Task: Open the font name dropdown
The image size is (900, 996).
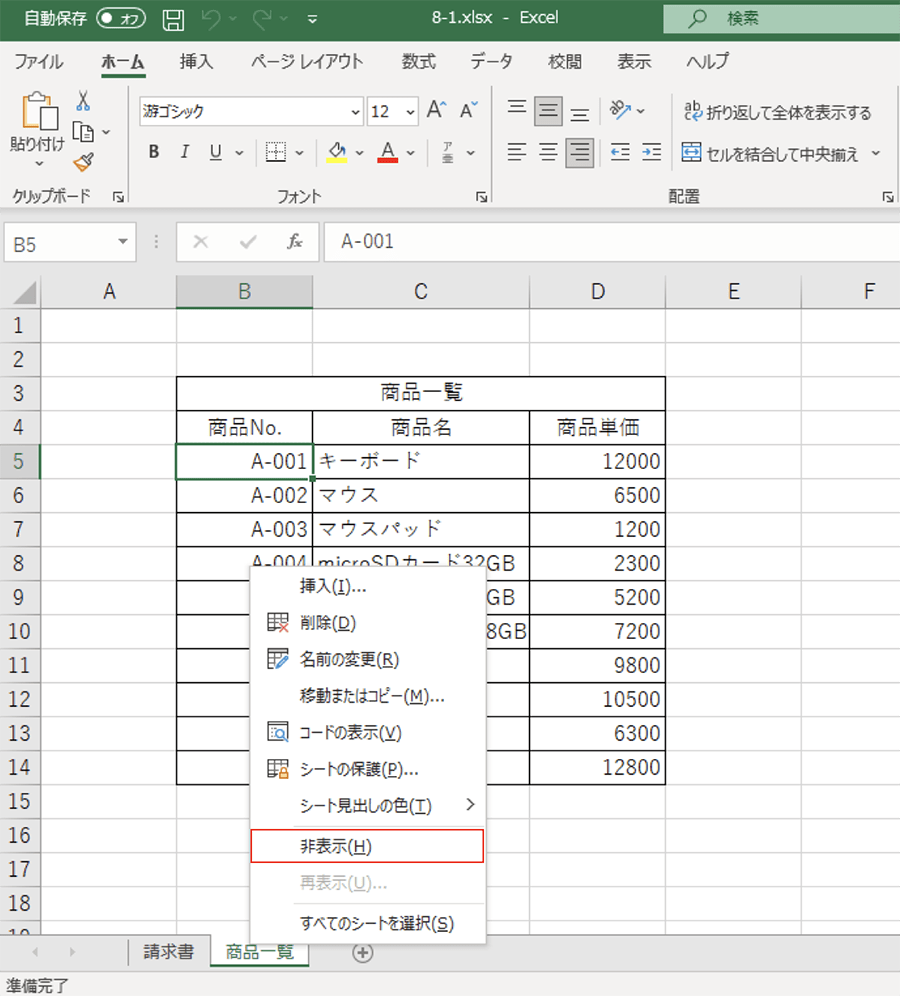Action: pos(355,112)
